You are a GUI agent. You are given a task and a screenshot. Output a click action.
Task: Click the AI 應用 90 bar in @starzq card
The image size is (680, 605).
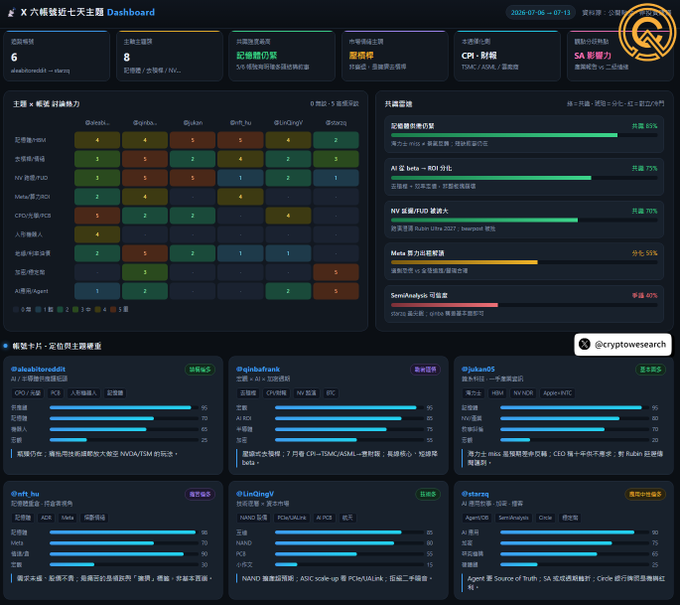574,532
